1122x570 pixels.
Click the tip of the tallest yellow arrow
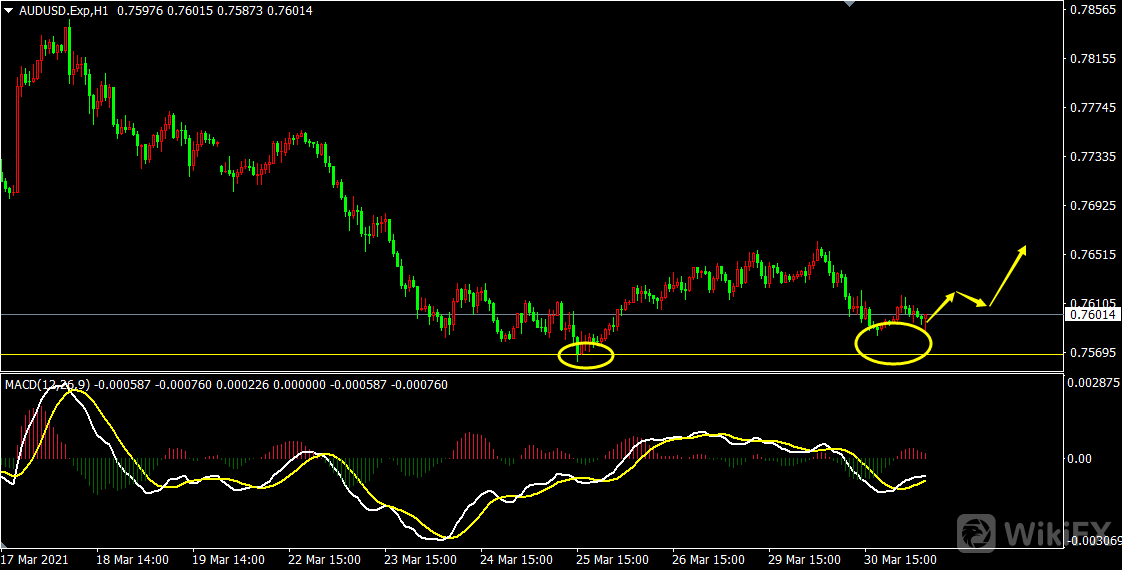tap(1024, 246)
